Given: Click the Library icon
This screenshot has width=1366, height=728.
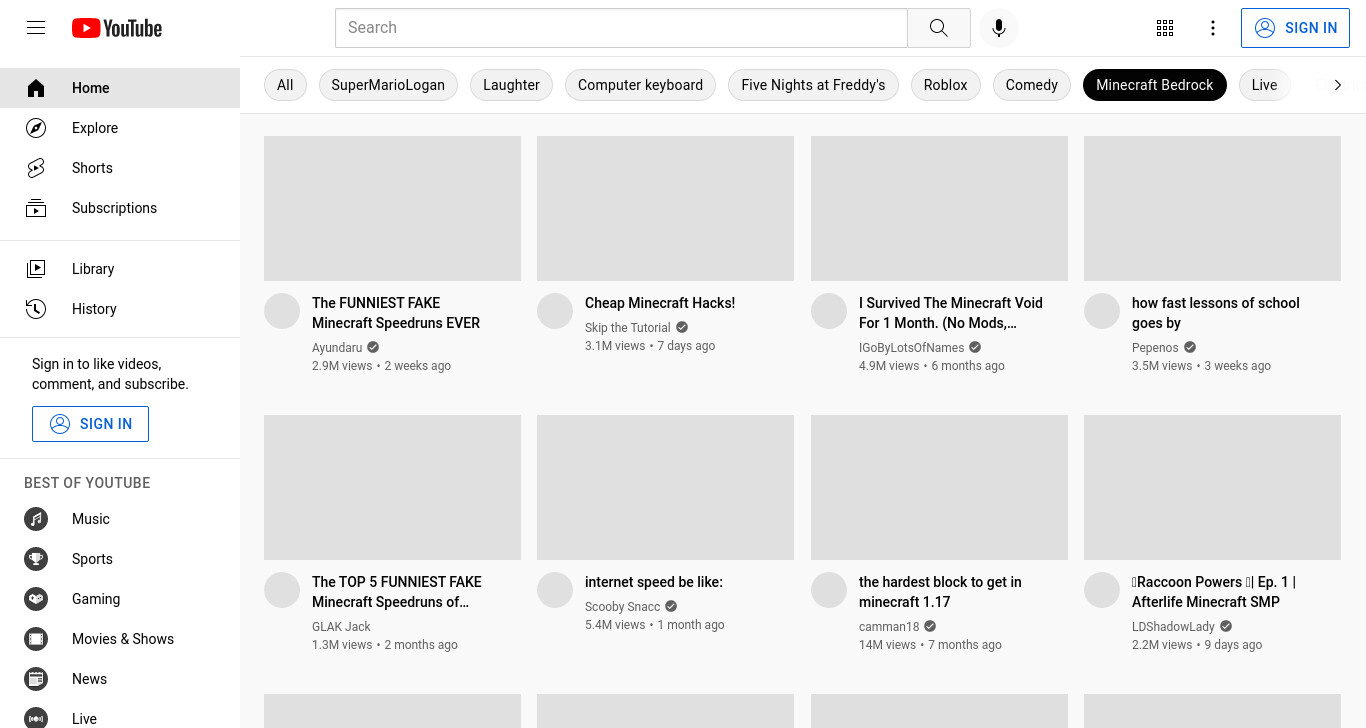Looking at the screenshot, I should [x=36, y=269].
